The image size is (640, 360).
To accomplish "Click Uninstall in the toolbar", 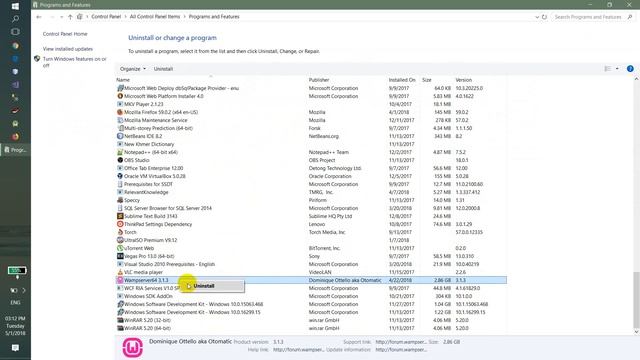I will (x=163, y=69).
